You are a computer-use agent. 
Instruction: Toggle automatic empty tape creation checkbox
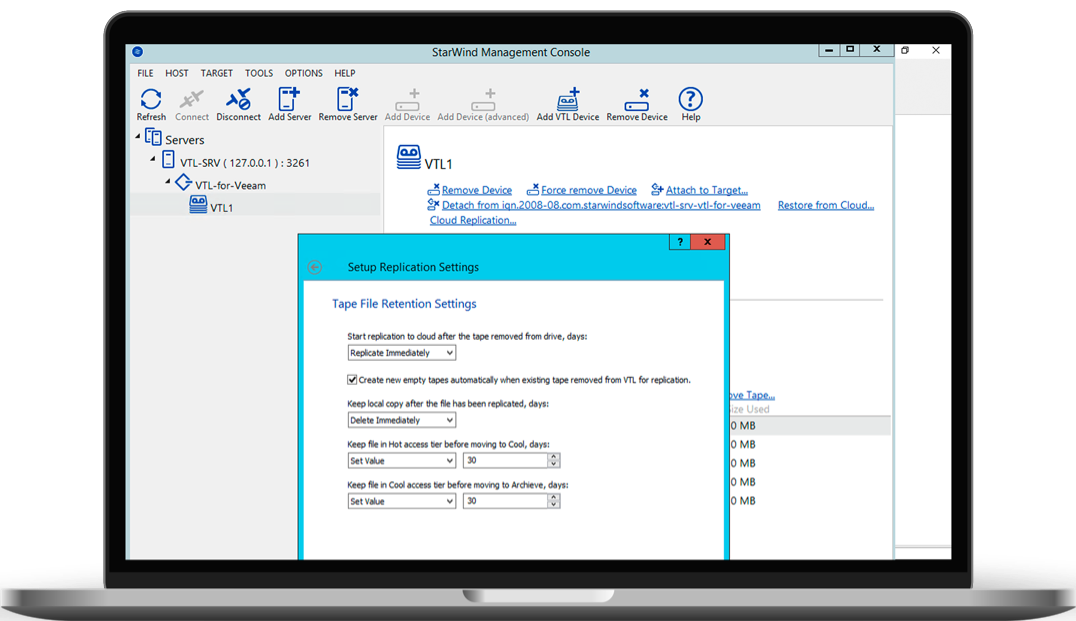(x=352, y=379)
